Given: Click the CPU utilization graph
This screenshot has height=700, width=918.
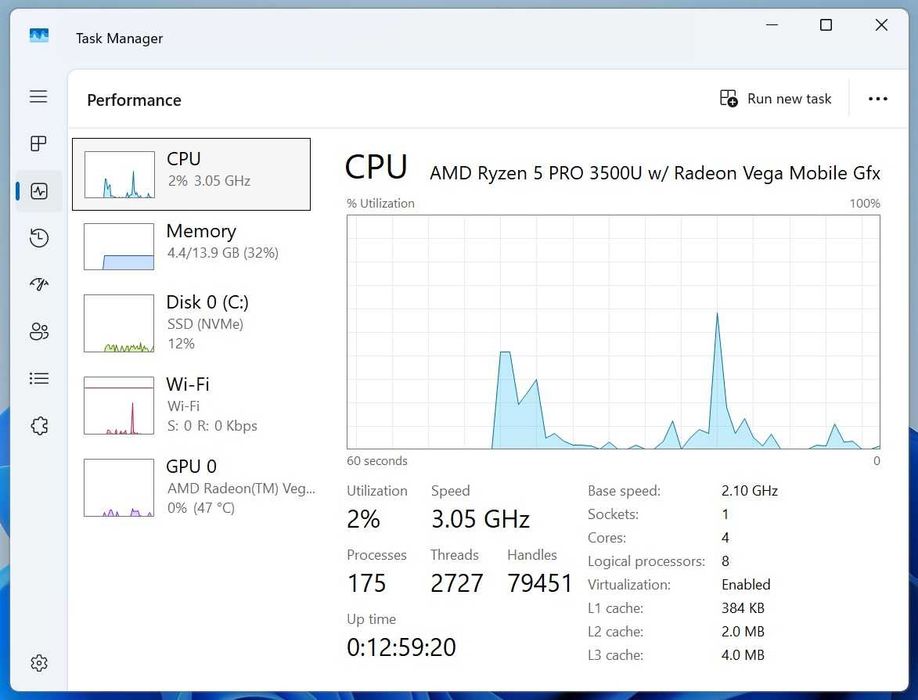Looking at the screenshot, I should (613, 331).
